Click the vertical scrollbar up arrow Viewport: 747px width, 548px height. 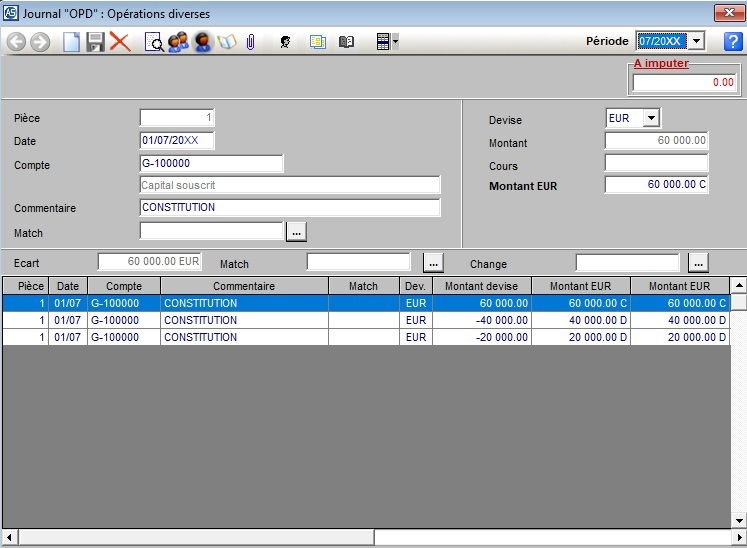coord(739,285)
